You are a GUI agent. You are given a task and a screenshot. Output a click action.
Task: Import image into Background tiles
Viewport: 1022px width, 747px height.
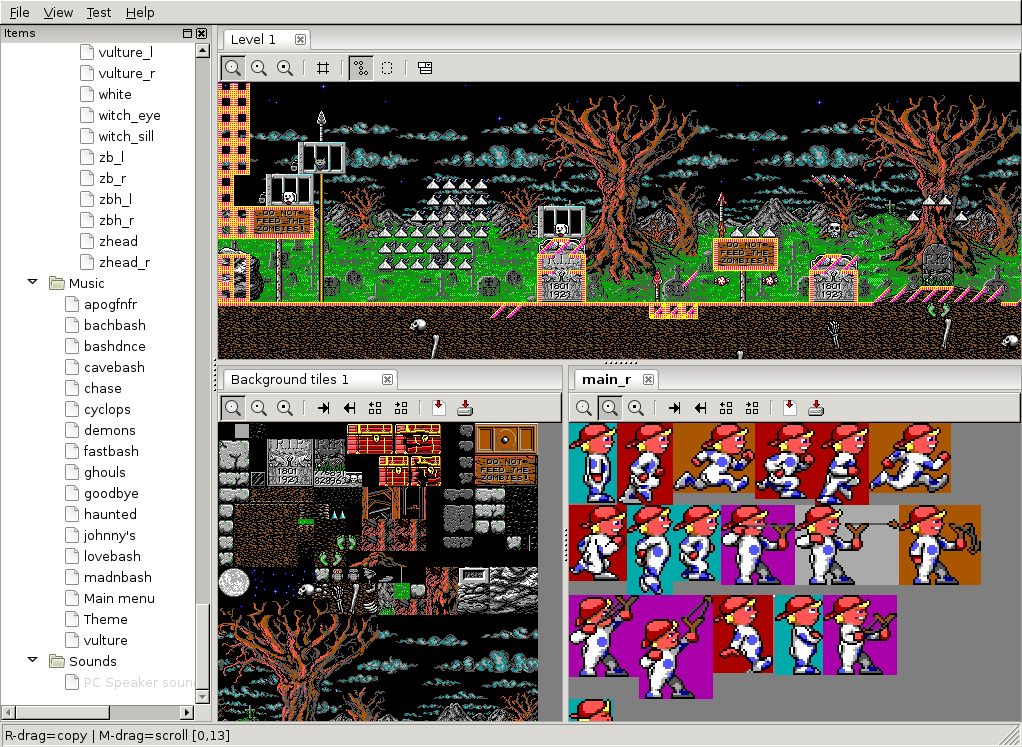tap(439, 408)
